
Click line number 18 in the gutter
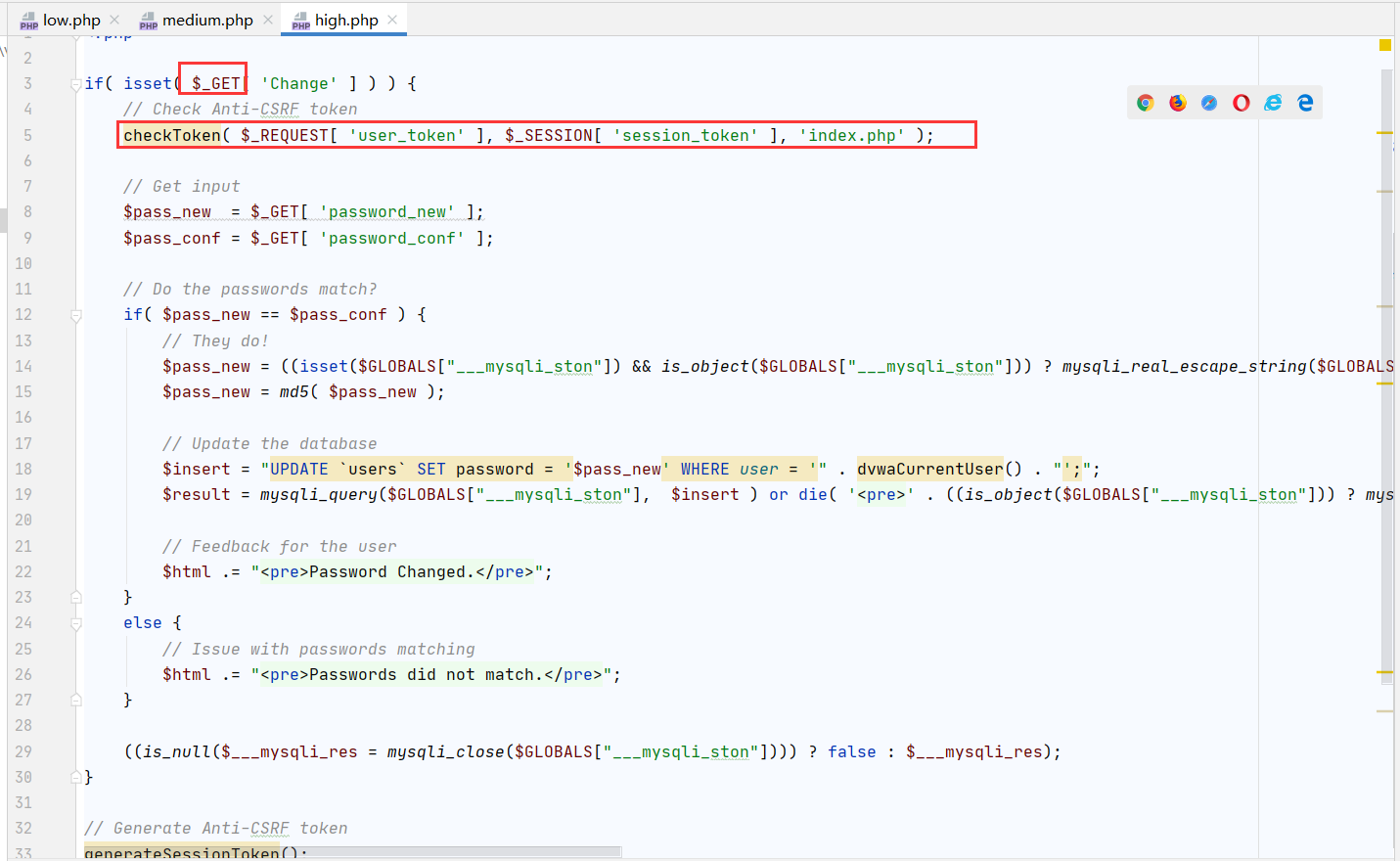[x=23, y=470]
